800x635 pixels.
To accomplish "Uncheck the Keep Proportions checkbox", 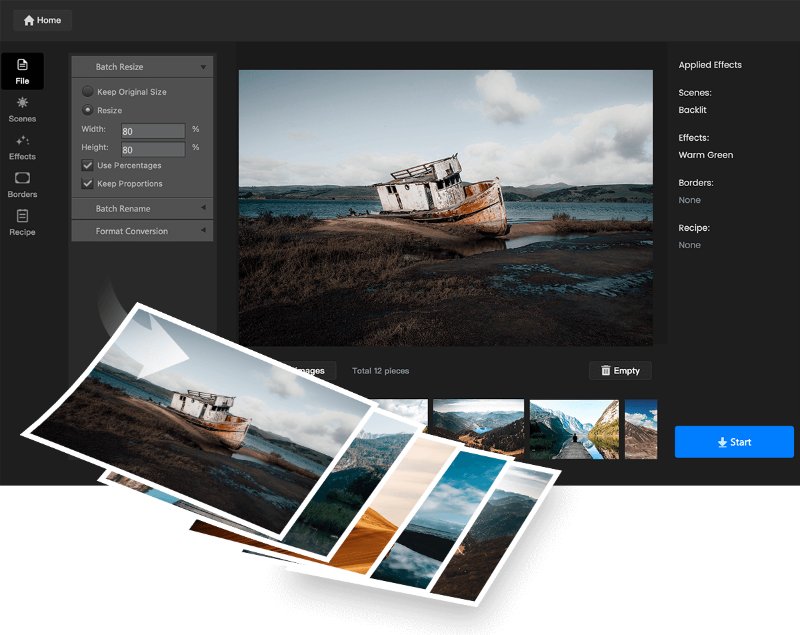I will 88,184.
